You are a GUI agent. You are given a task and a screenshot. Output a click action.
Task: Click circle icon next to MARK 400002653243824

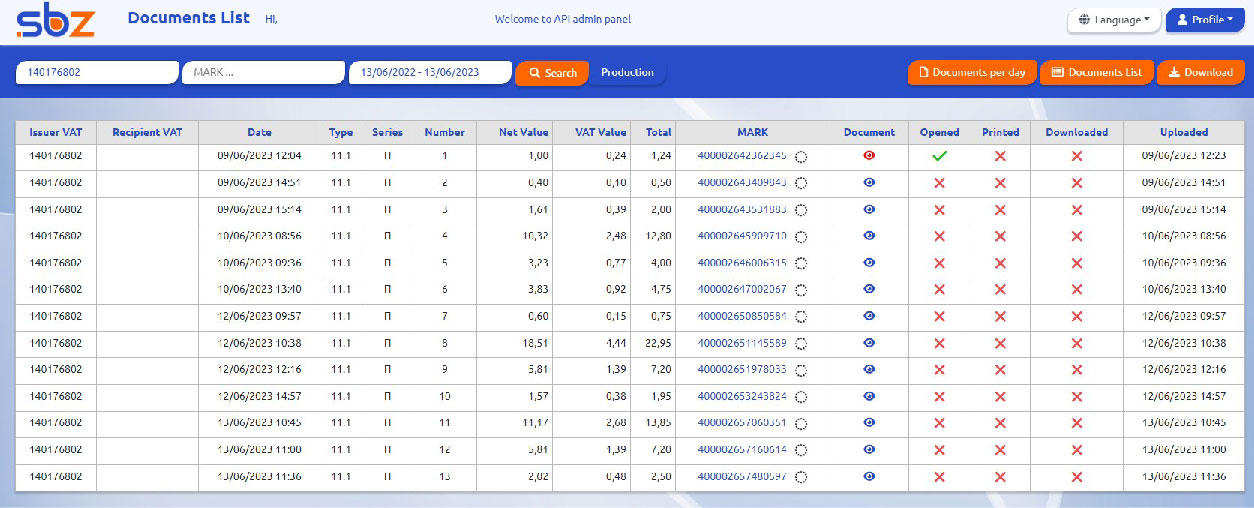point(801,397)
